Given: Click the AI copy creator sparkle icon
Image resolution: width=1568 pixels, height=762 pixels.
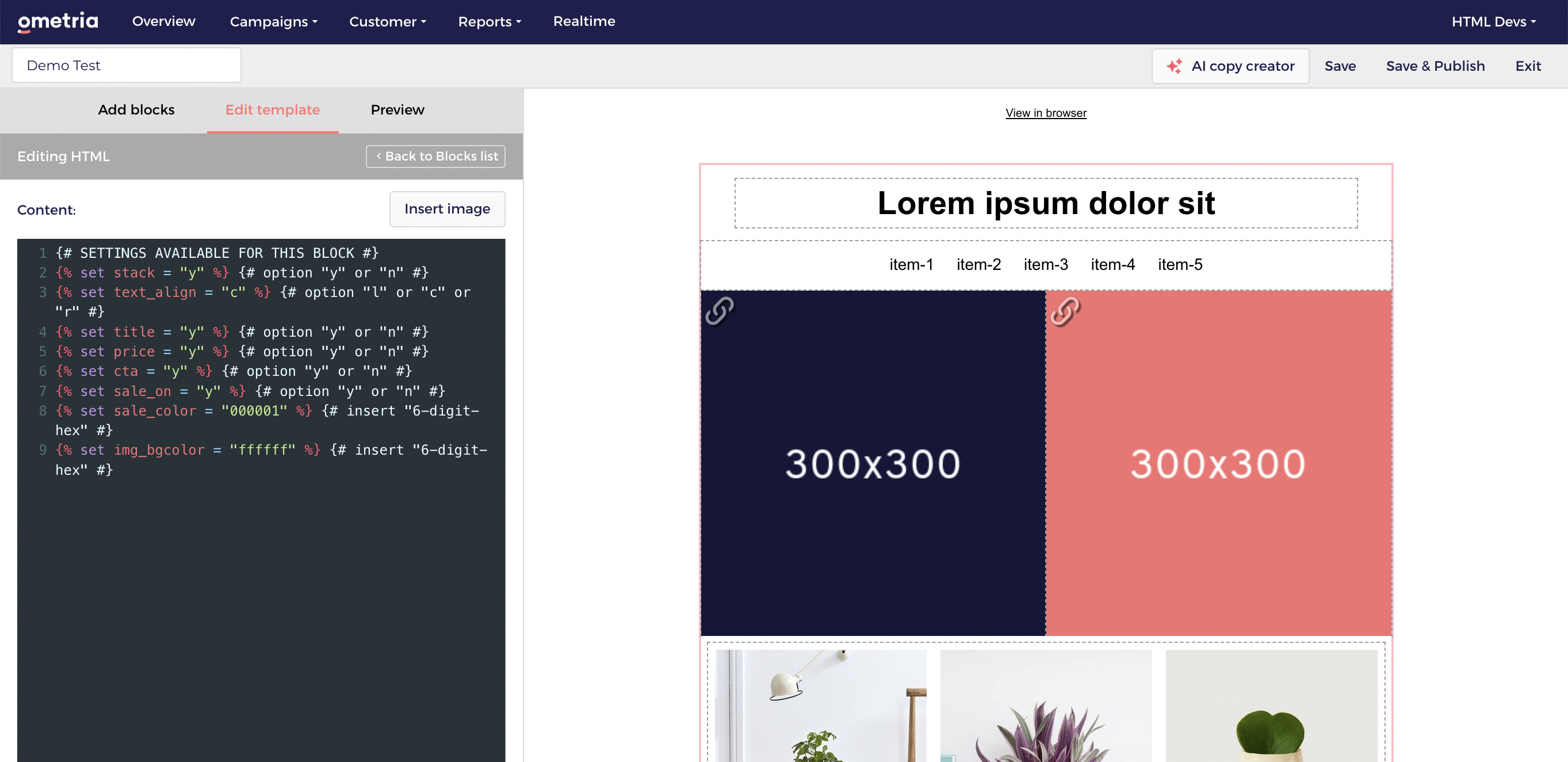Looking at the screenshot, I should coord(1174,66).
